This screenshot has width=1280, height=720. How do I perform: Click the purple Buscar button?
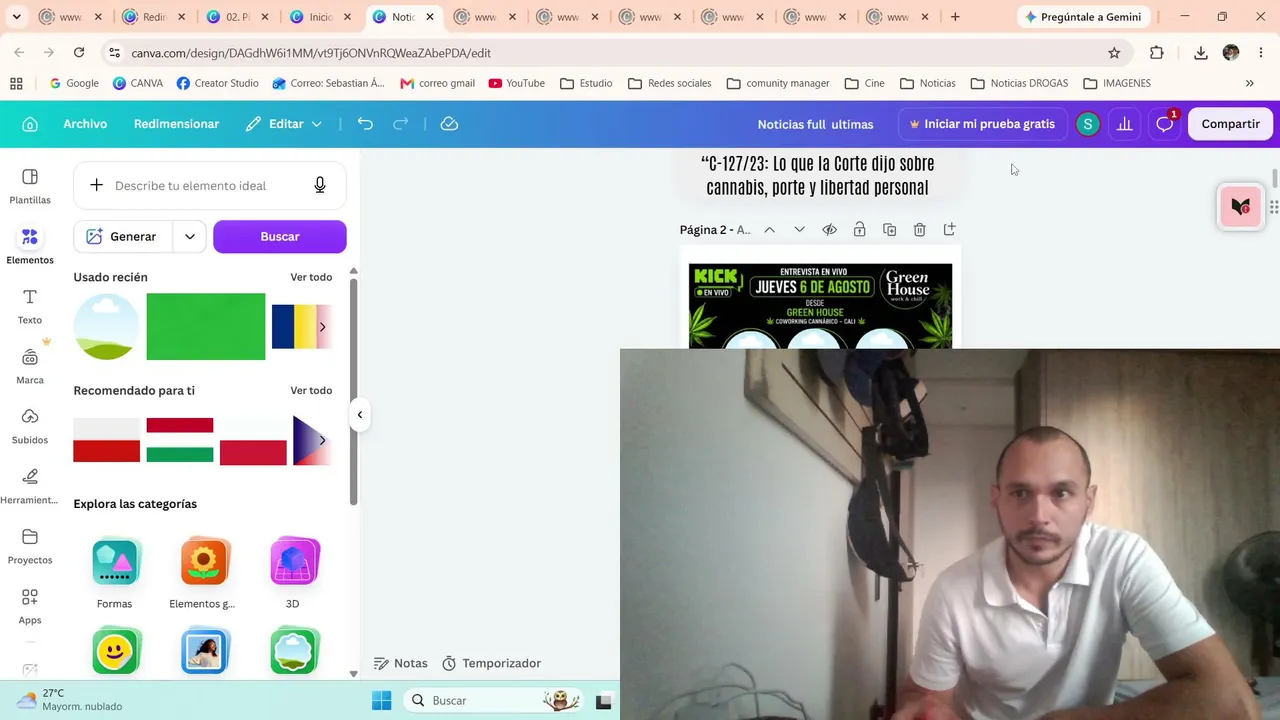tap(280, 237)
